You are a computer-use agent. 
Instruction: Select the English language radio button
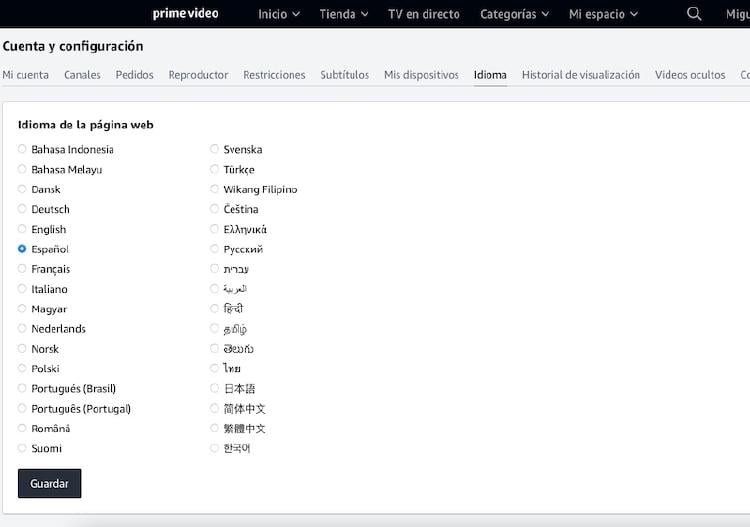pos(22,229)
